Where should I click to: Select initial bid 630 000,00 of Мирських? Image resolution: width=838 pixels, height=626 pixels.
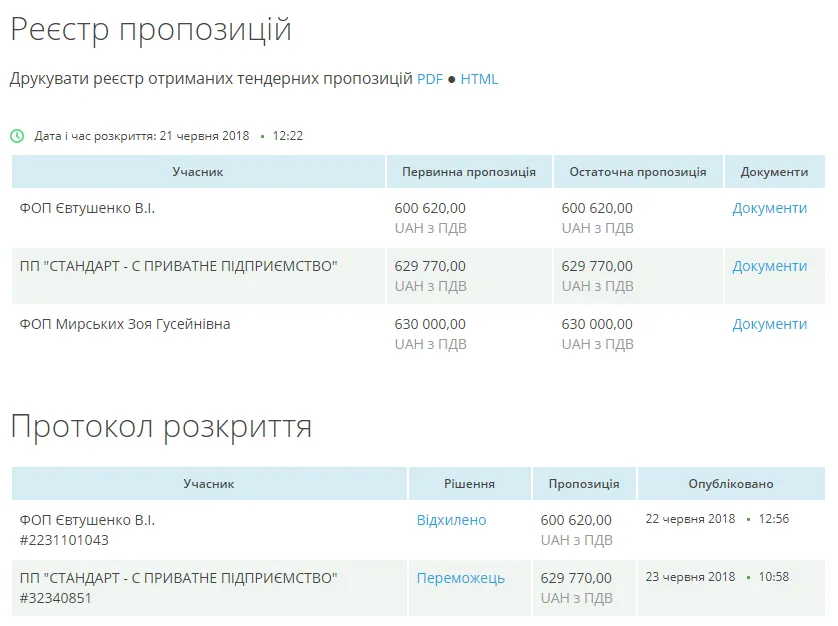[430, 324]
